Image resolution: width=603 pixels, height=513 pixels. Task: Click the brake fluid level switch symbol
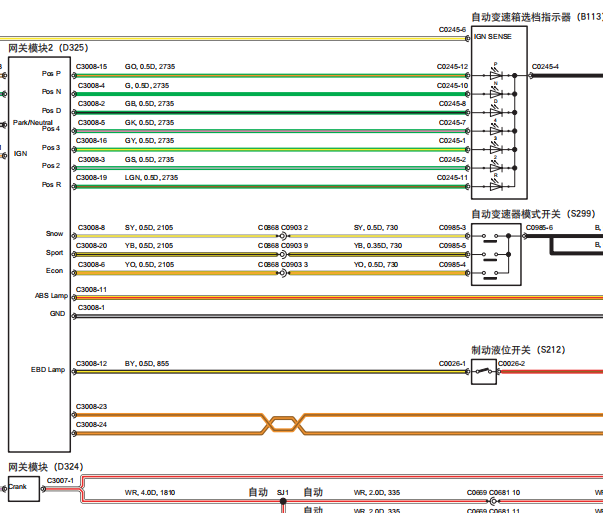tap(484, 371)
